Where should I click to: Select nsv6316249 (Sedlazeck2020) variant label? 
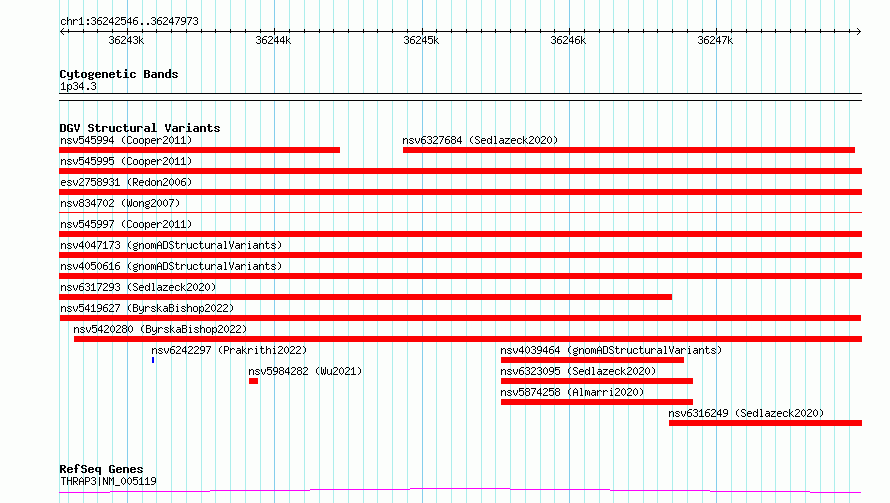[746, 413]
